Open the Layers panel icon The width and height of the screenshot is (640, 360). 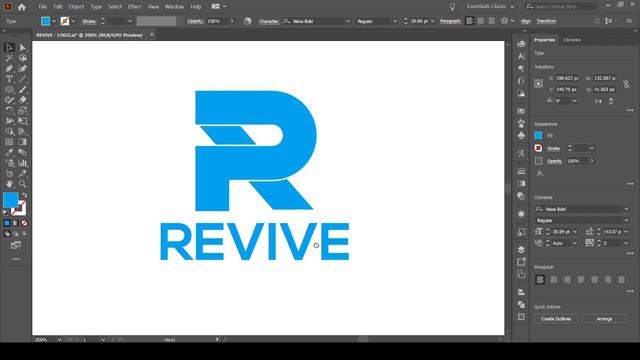click(x=521, y=250)
